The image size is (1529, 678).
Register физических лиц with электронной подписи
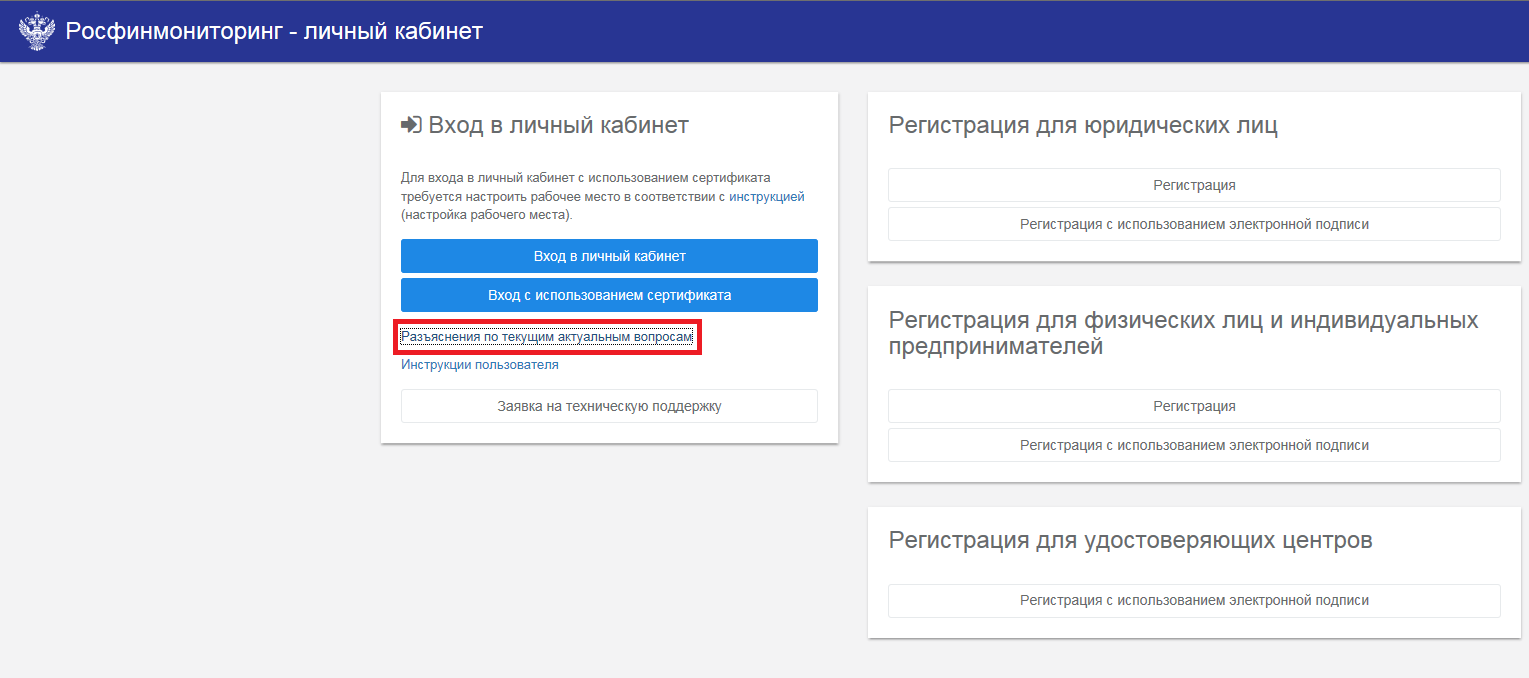pos(1194,445)
